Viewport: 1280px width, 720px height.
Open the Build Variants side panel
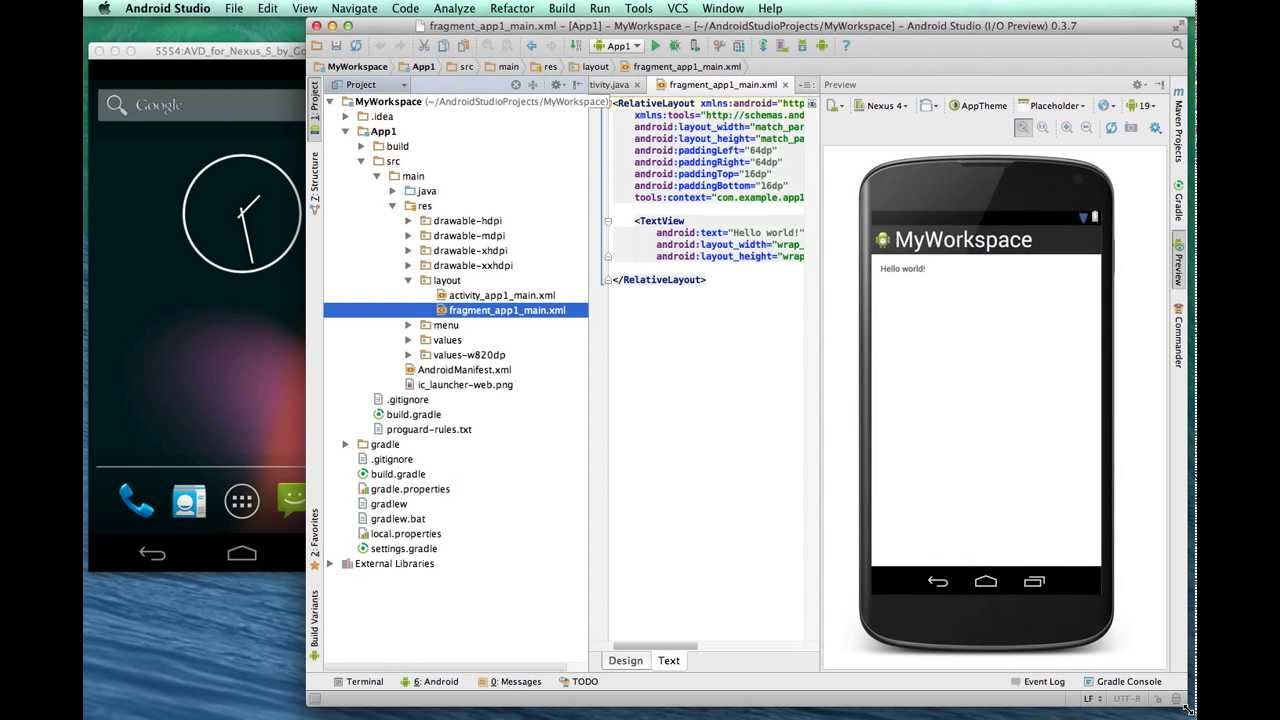point(314,625)
